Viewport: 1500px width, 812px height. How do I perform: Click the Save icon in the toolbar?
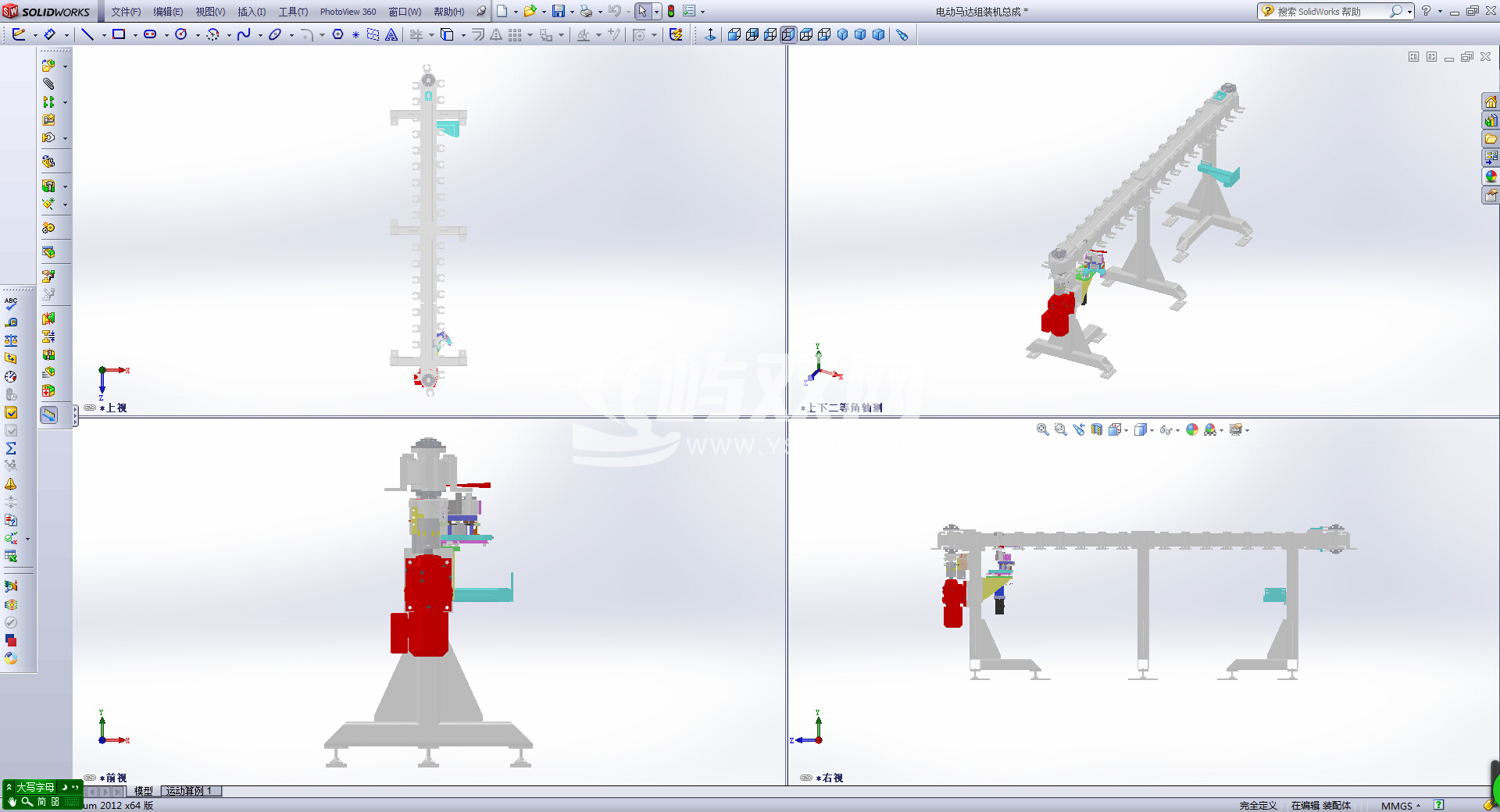(559, 11)
